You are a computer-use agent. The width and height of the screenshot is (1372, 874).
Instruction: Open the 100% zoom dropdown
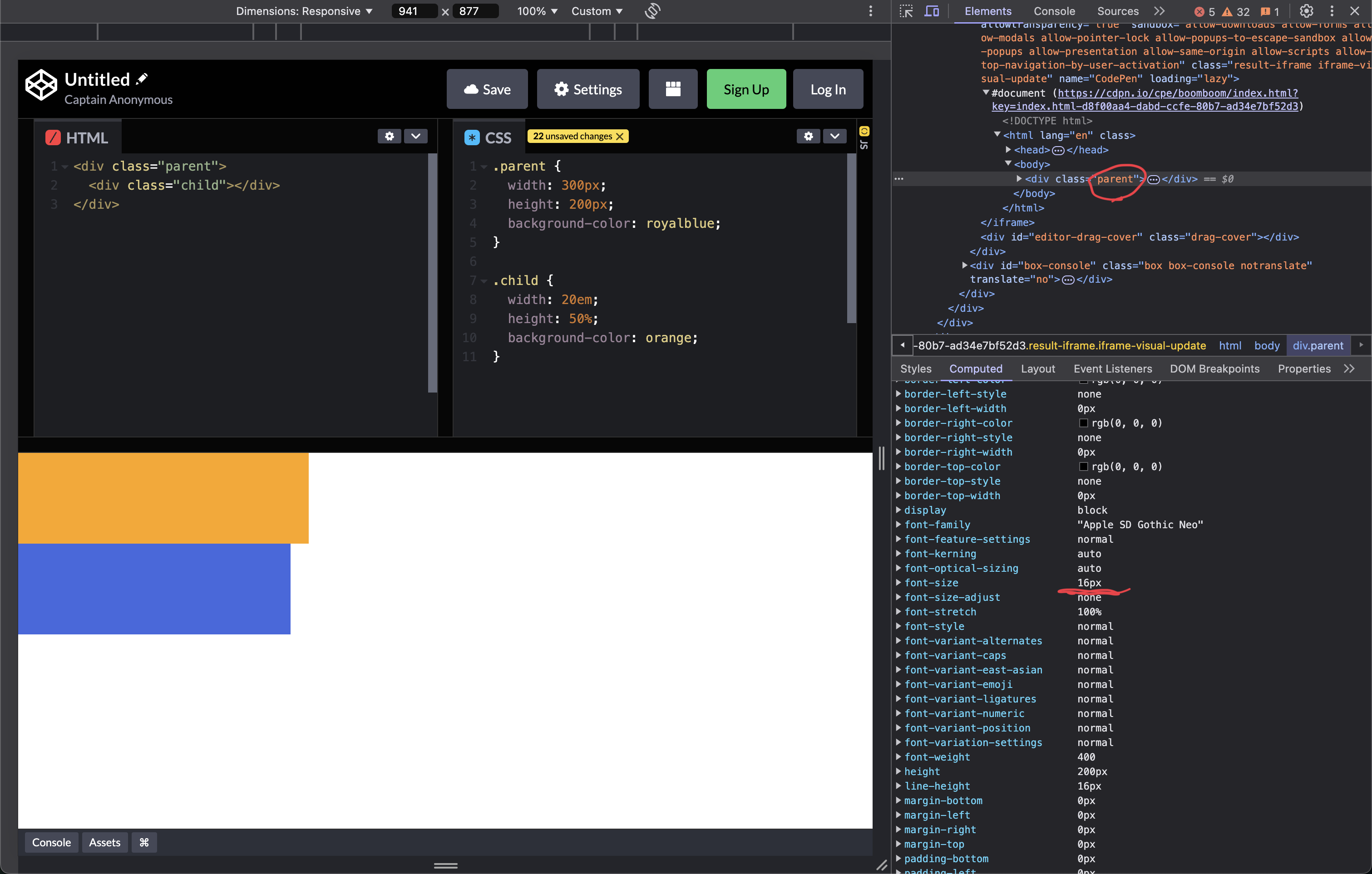click(x=537, y=11)
